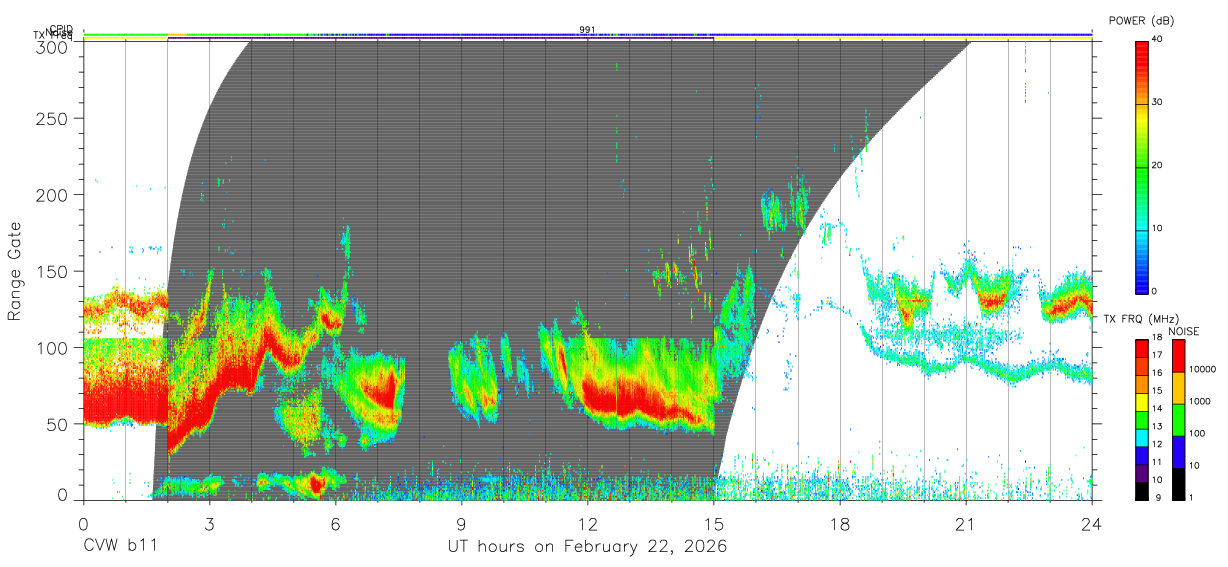Click the 100 tick on Range Gate axis
The height and width of the screenshot is (567, 1228).
(53, 347)
